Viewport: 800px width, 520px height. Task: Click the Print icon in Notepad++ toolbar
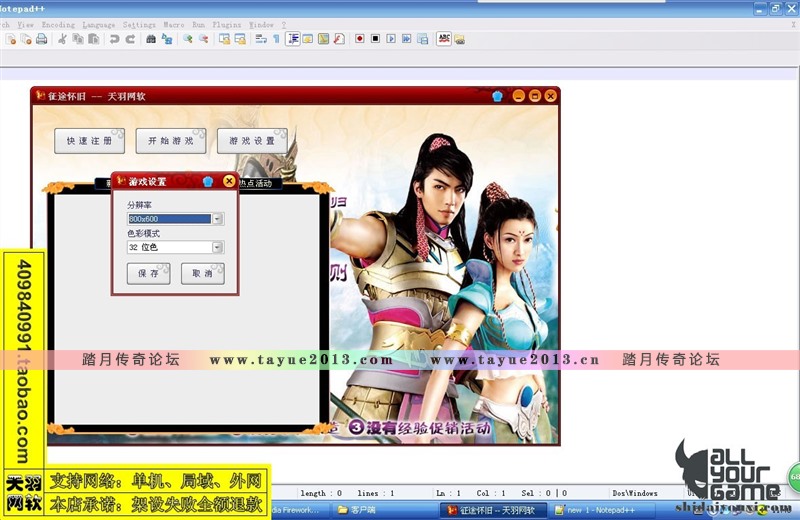pyautogui.click(x=42, y=39)
